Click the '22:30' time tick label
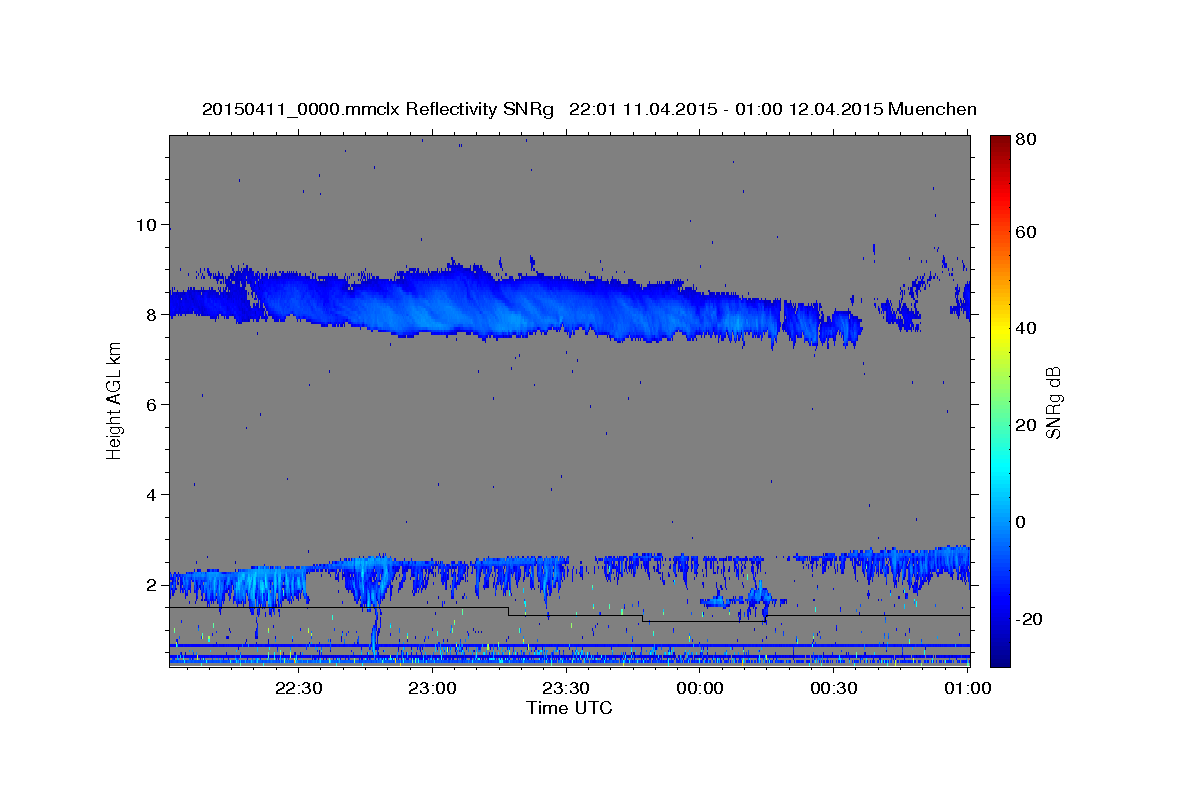The width and height of the screenshot is (1200, 800). [298, 688]
